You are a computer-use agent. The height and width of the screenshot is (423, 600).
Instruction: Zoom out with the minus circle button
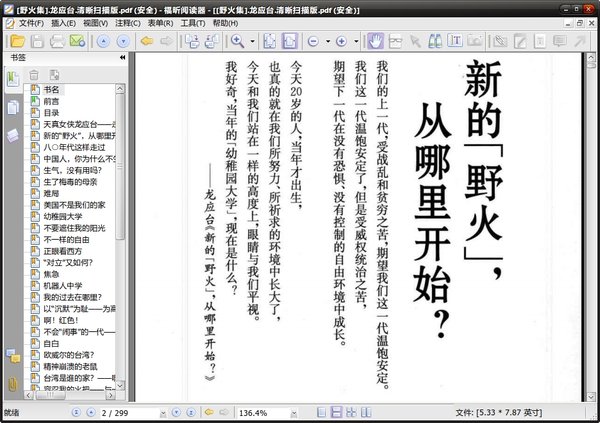[313, 41]
